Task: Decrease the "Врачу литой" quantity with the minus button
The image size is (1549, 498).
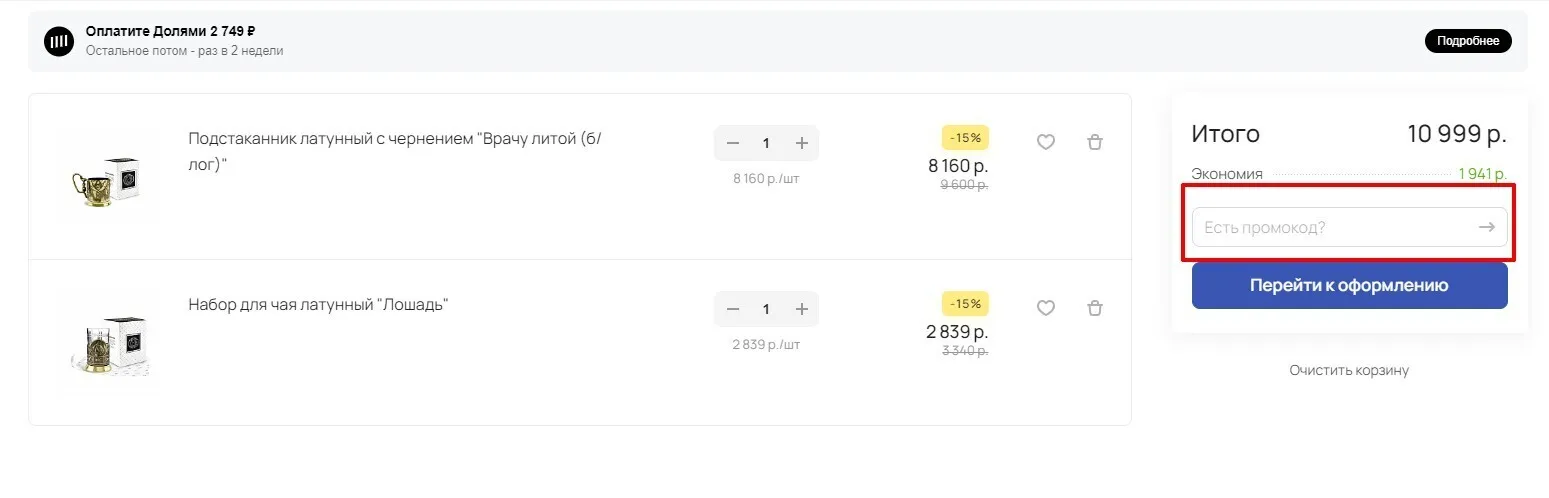Action: pyautogui.click(x=733, y=143)
